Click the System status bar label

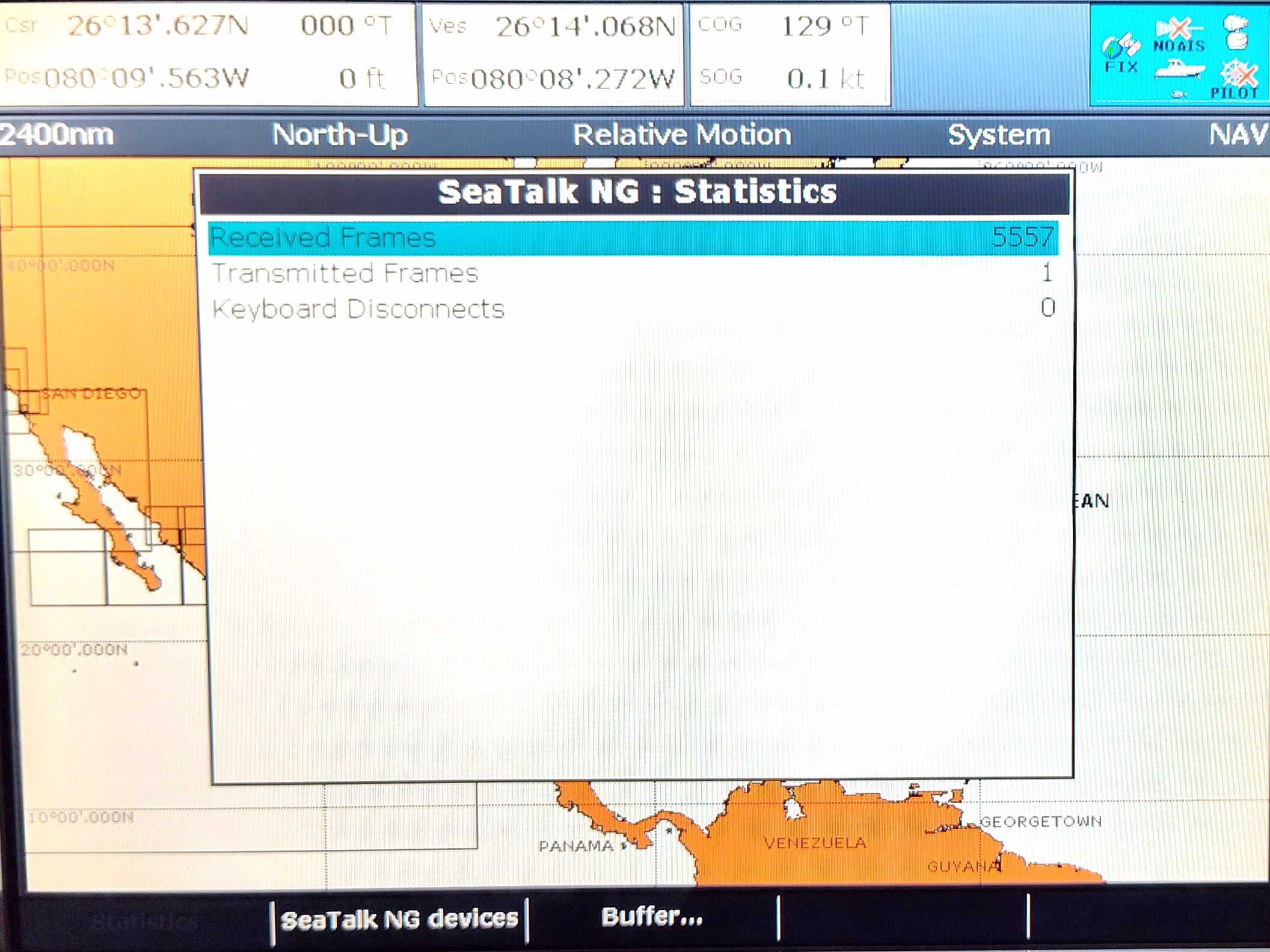click(x=999, y=135)
